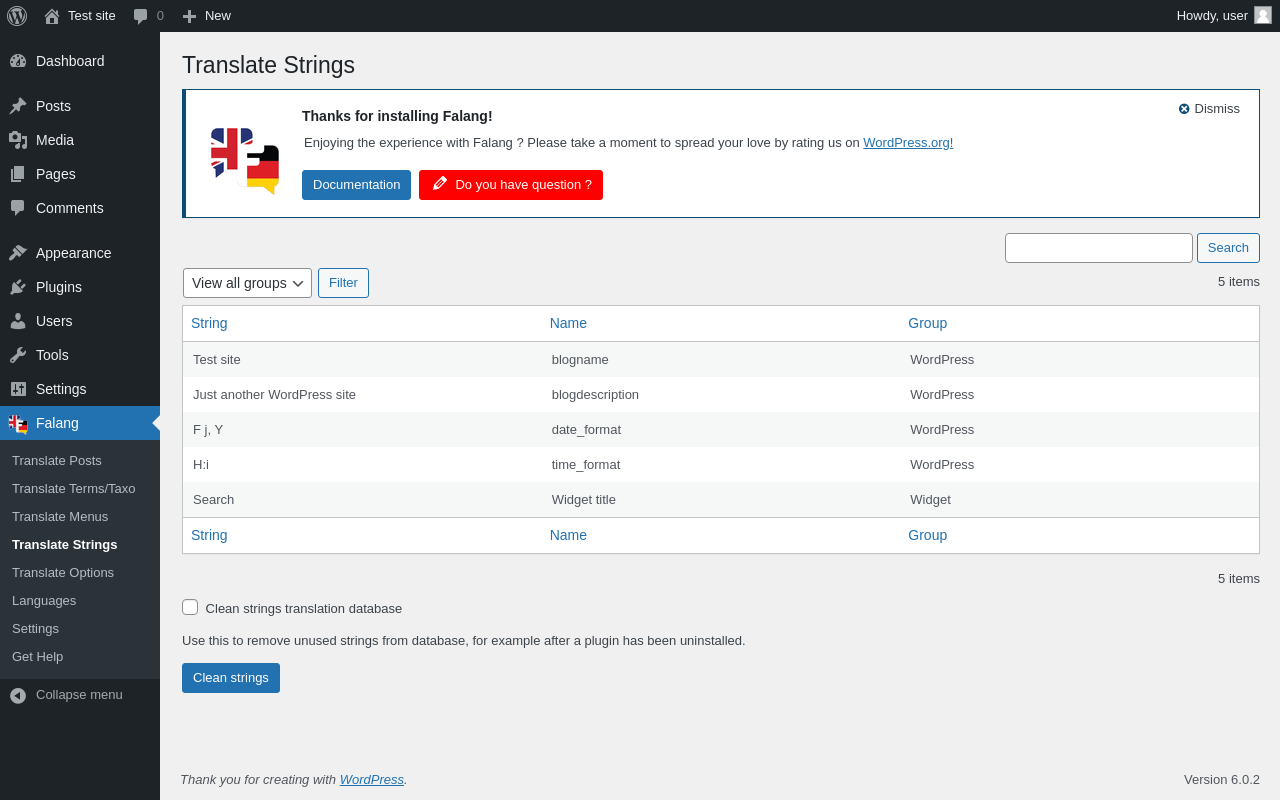Open user avatar in top right
This screenshot has height=800, width=1280.
tap(1263, 15)
